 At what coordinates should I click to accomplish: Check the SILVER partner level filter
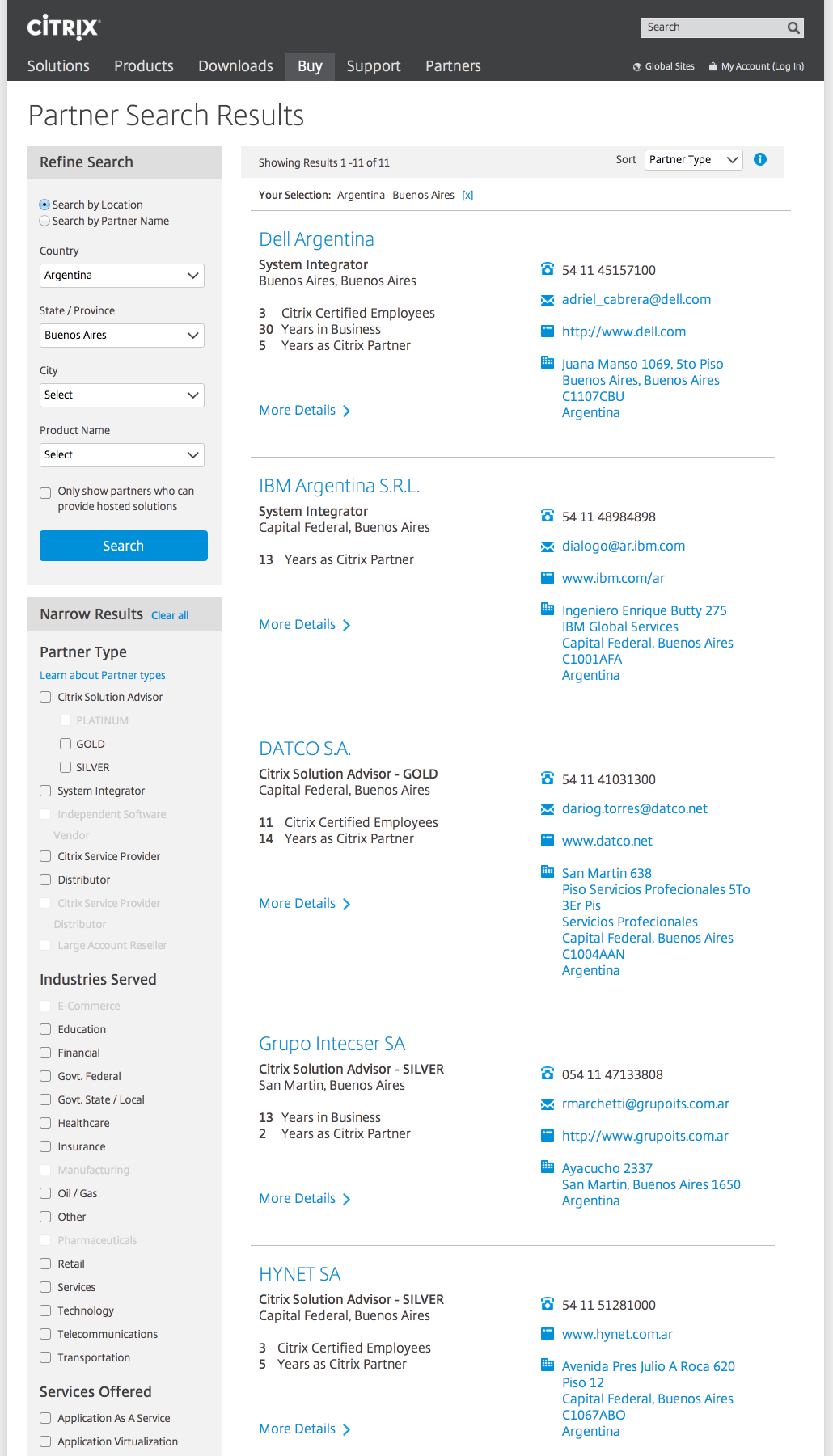click(x=66, y=767)
